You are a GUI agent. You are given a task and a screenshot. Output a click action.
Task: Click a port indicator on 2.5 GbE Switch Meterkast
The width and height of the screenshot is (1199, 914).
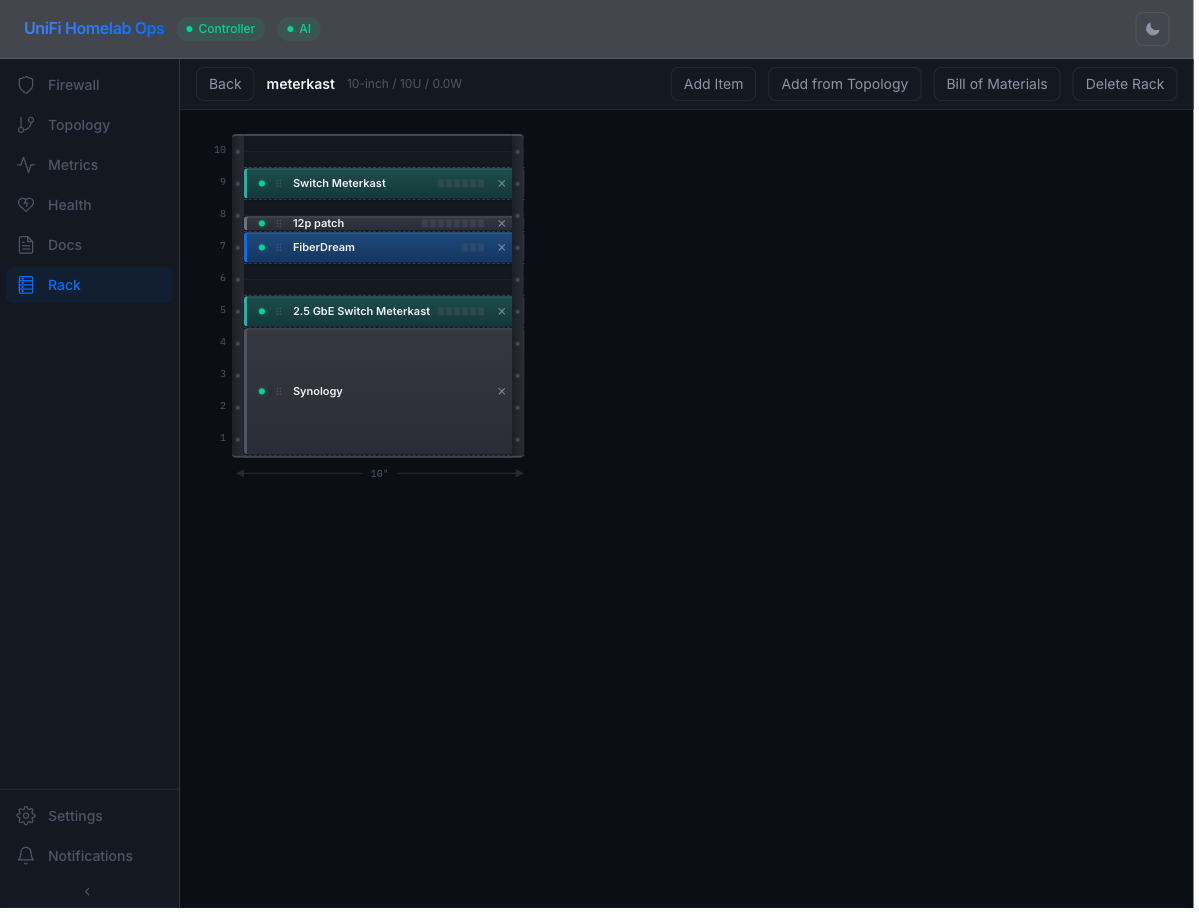coord(460,311)
